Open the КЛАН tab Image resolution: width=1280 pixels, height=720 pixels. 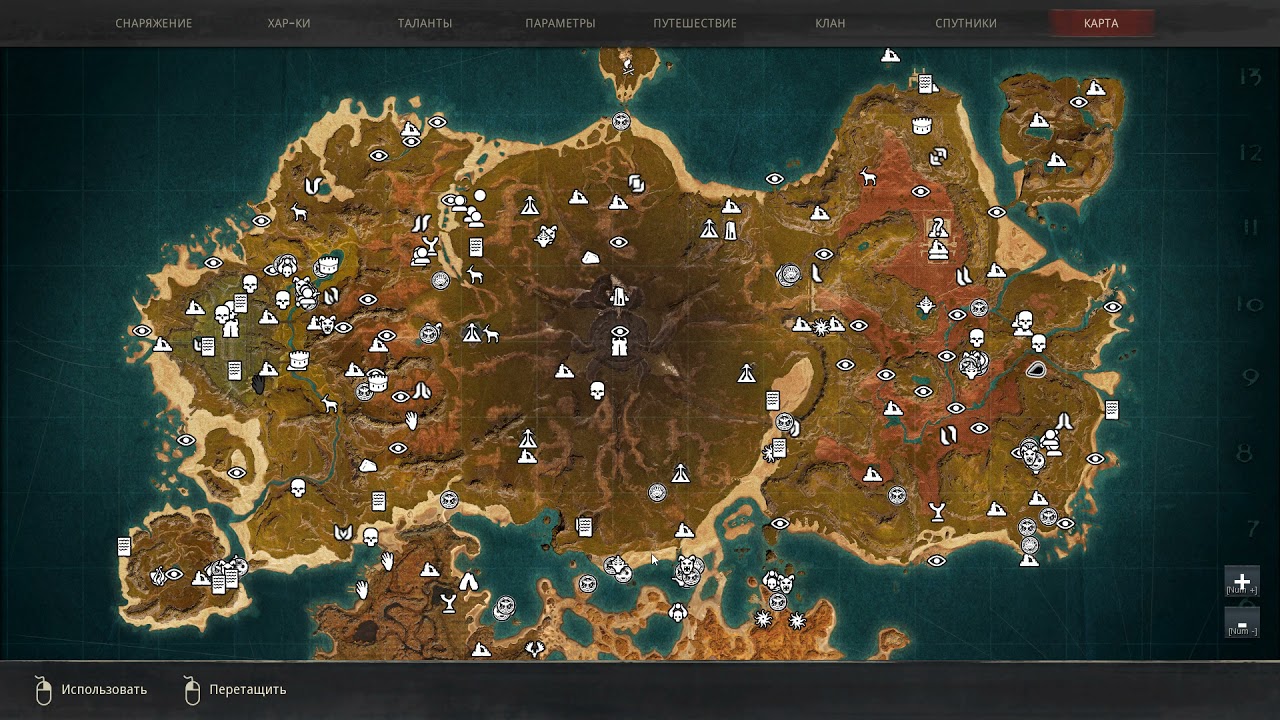tap(830, 23)
